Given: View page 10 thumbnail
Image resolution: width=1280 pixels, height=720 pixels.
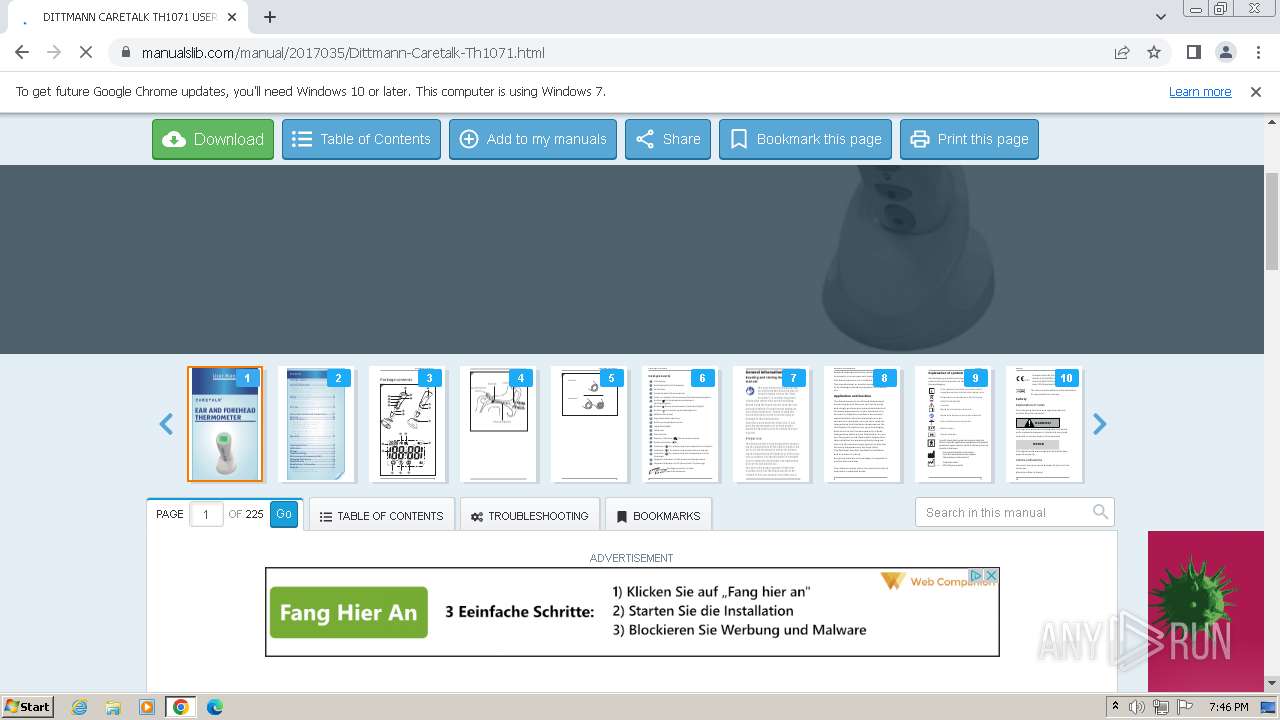Looking at the screenshot, I should click(x=1044, y=424).
